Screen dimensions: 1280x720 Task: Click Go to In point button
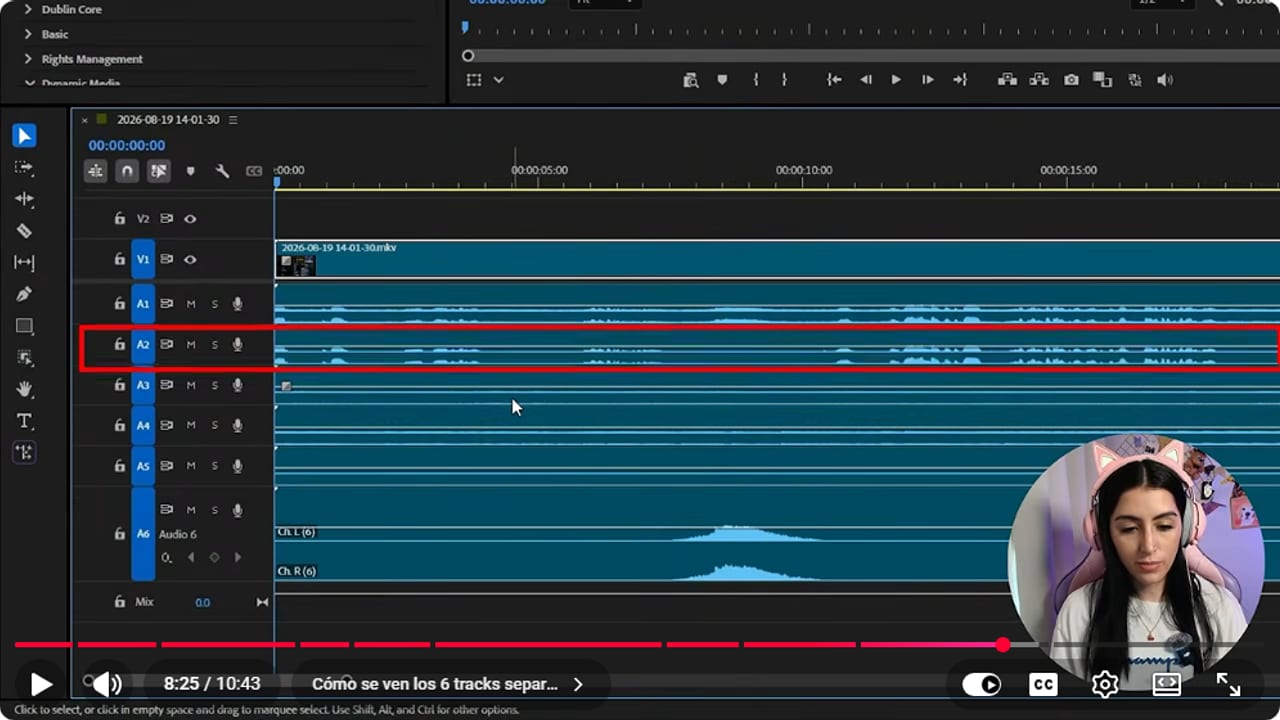pyautogui.click(x=834, y=80)
